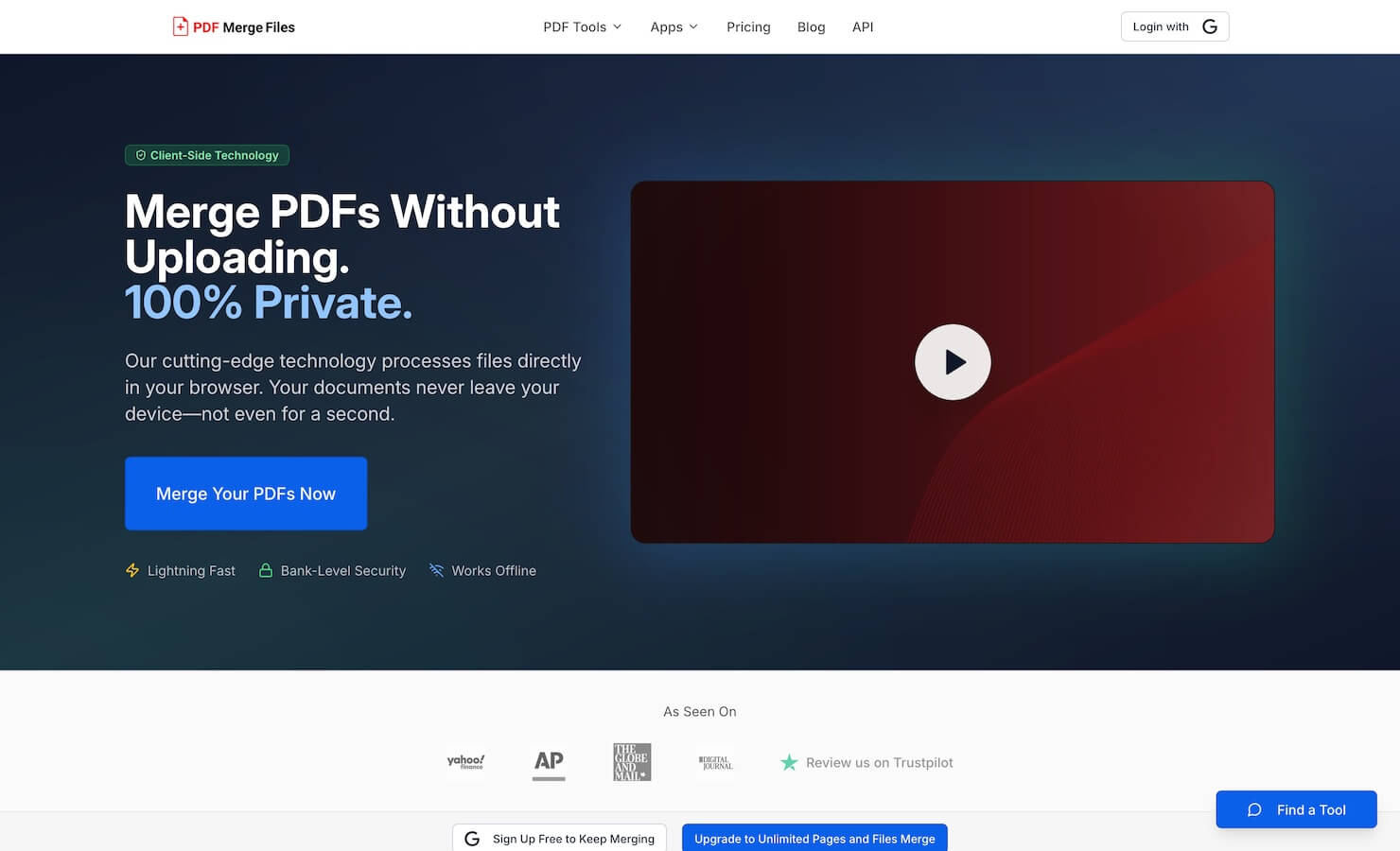Click the Merge Your PDFs Now button
1400x851 pixels.
[245, 493]
